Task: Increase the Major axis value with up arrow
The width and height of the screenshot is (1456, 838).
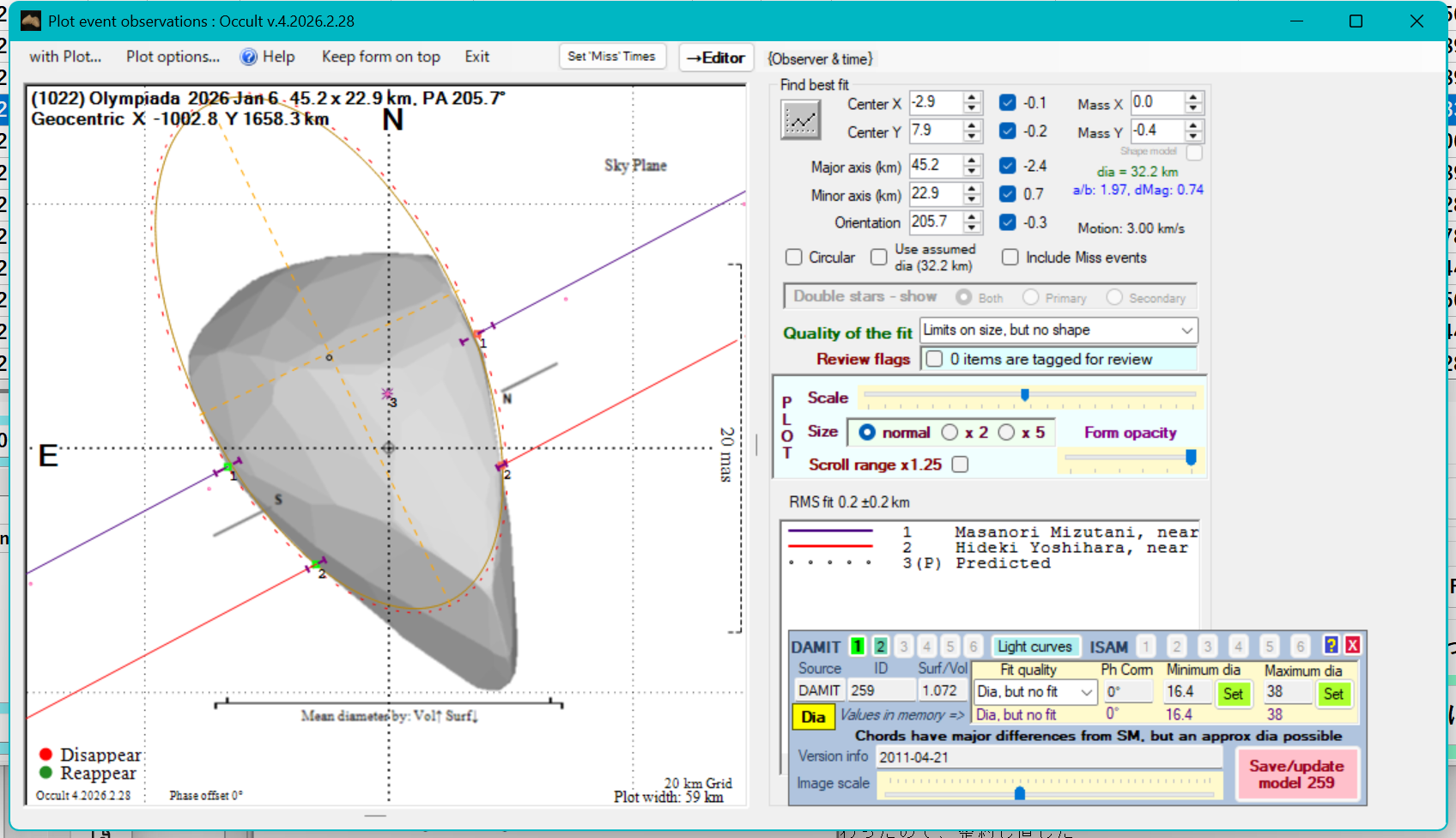Action: point(972,161)
